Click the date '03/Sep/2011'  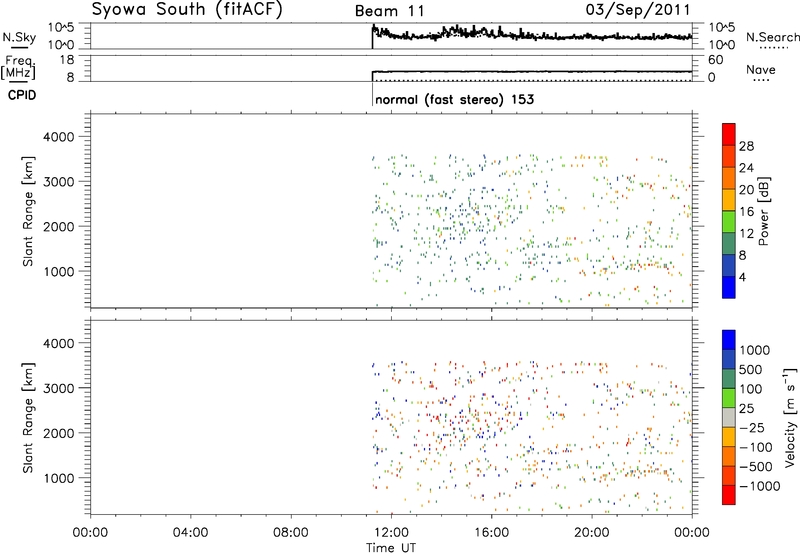click(x=638, y=10)
